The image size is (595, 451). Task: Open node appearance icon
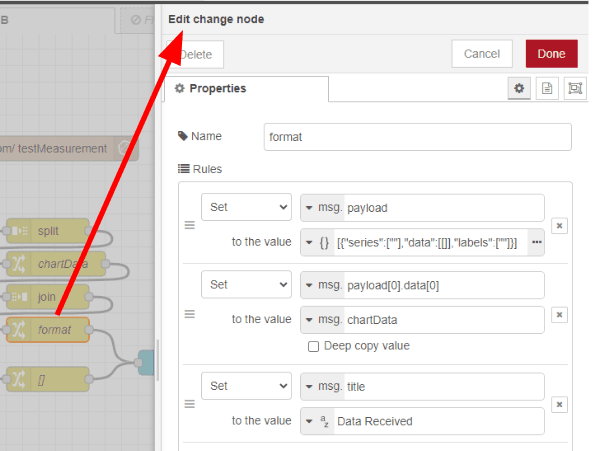click(575, 88)
